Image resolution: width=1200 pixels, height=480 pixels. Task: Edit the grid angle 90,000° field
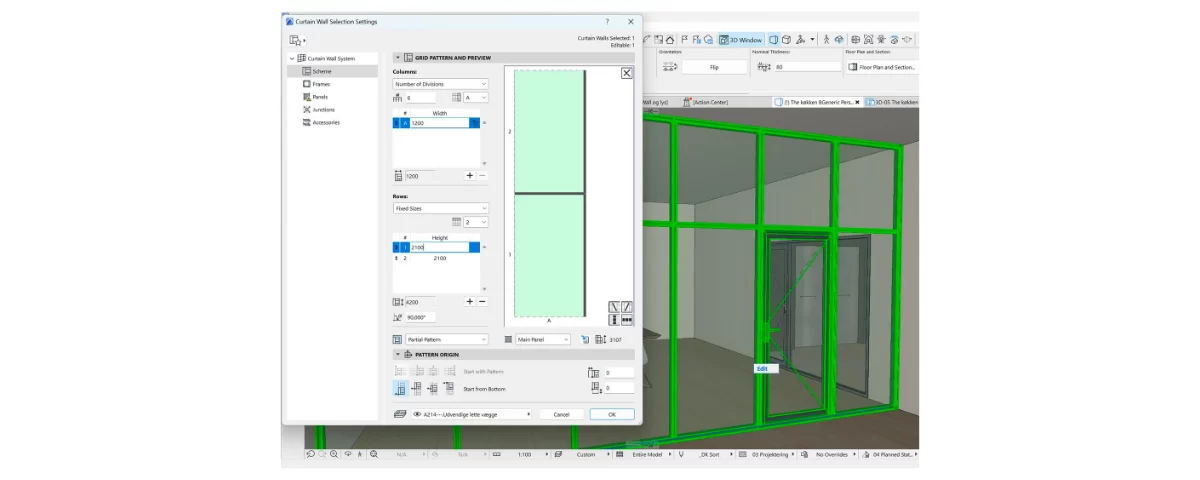420,317
